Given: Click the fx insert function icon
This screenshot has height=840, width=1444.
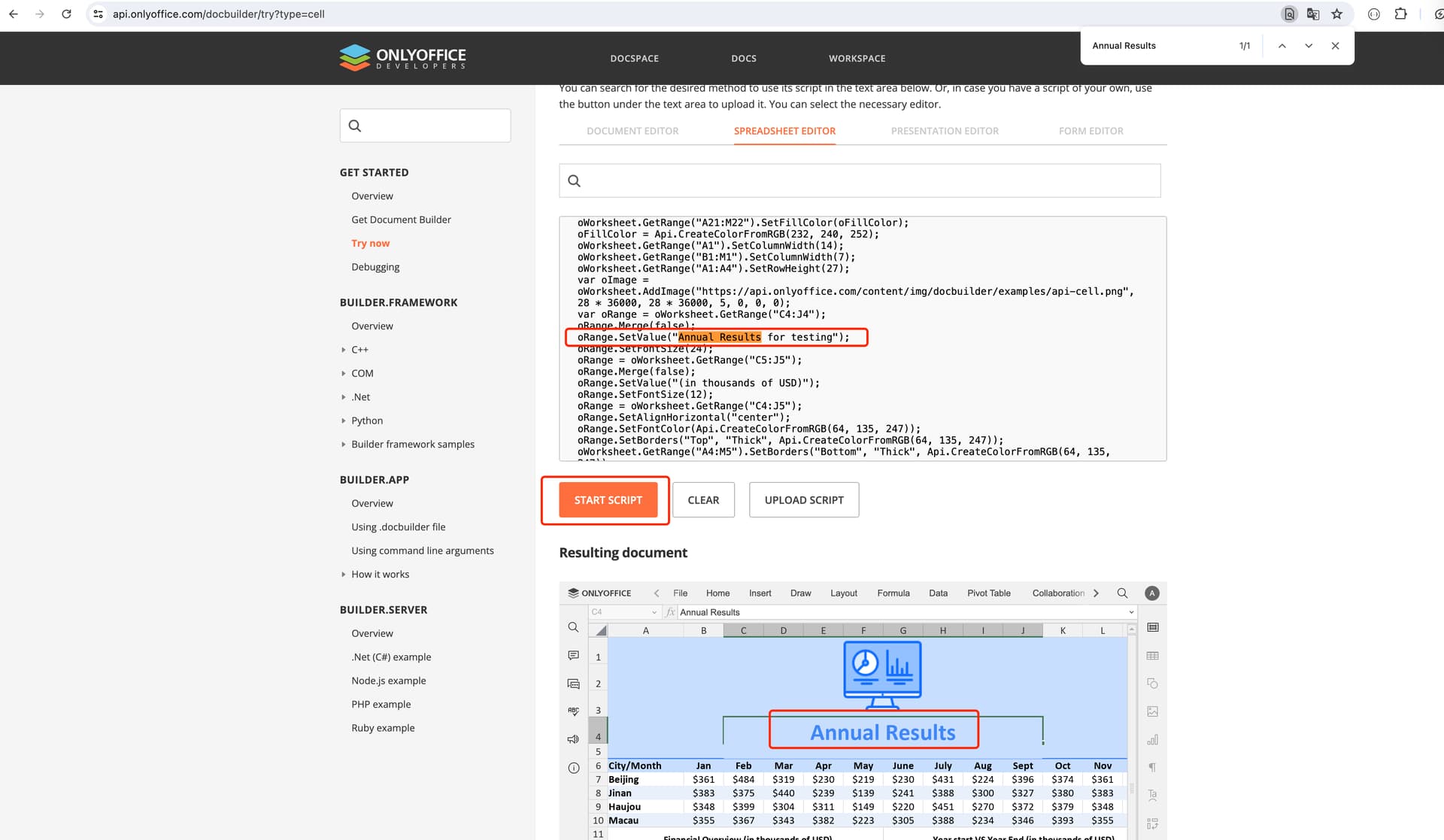Looking at the screenshot, I should click(x=670, y=612).
